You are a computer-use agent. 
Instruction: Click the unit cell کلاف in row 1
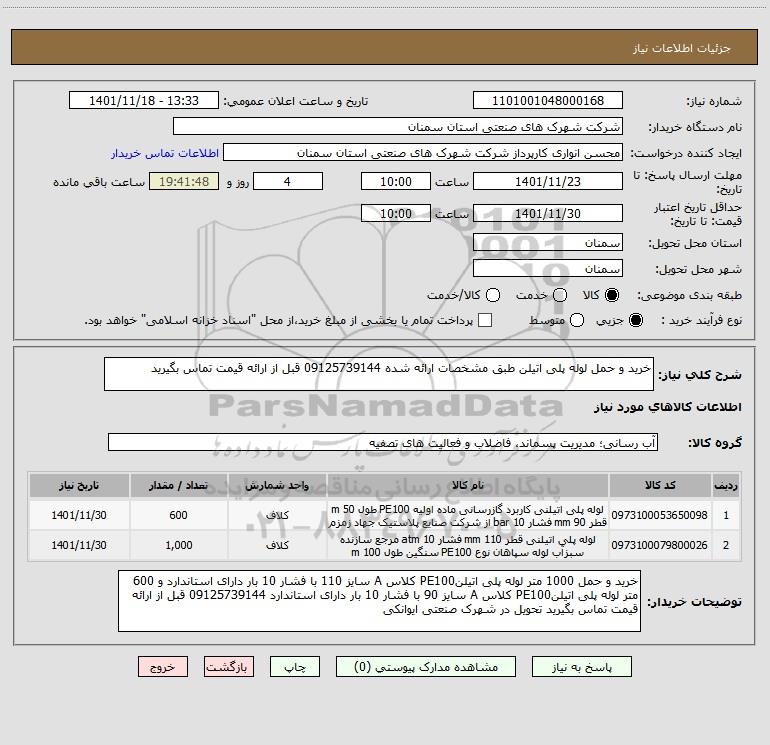click(277, 515)
